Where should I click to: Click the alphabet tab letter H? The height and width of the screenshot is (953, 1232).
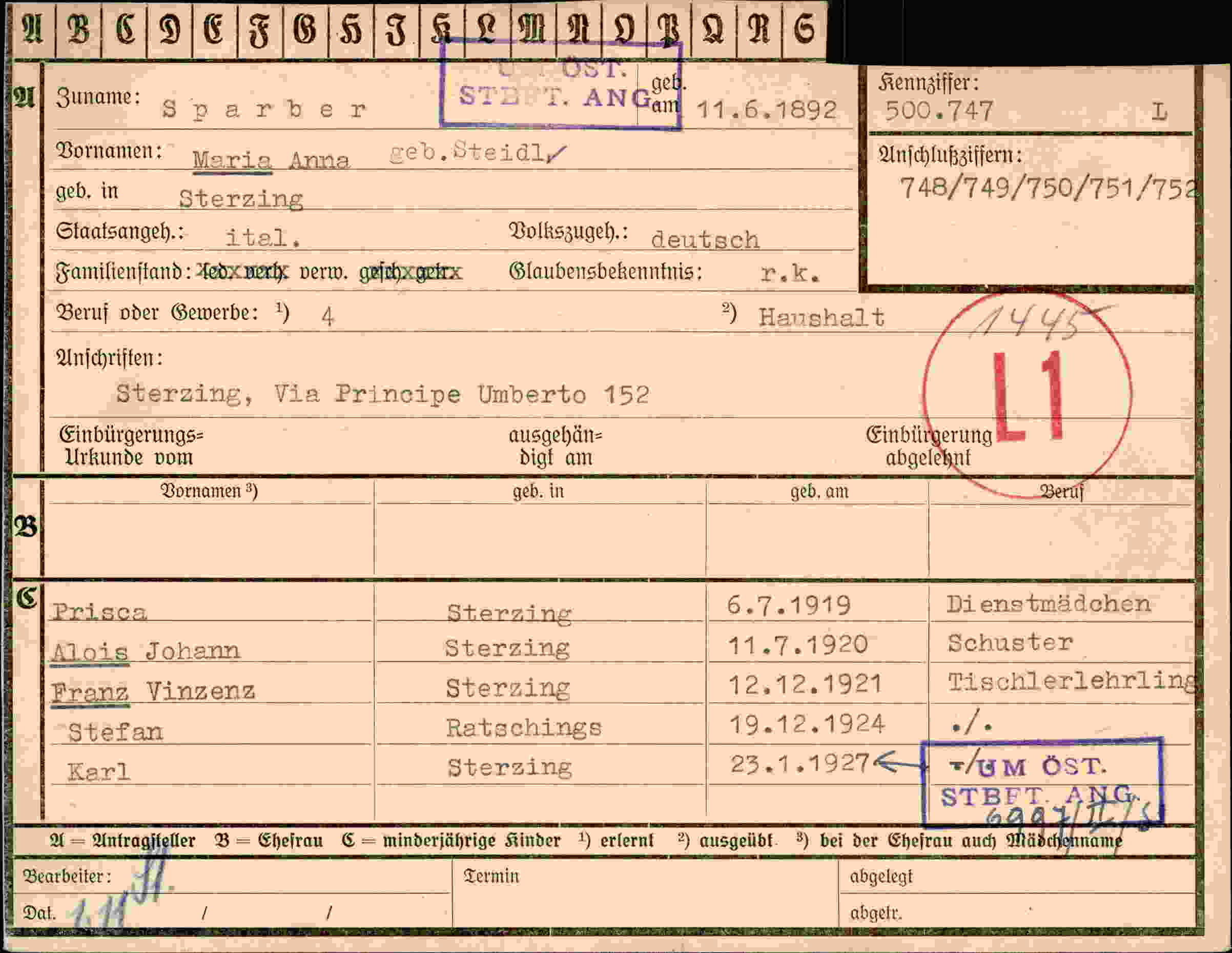[351, 28]
